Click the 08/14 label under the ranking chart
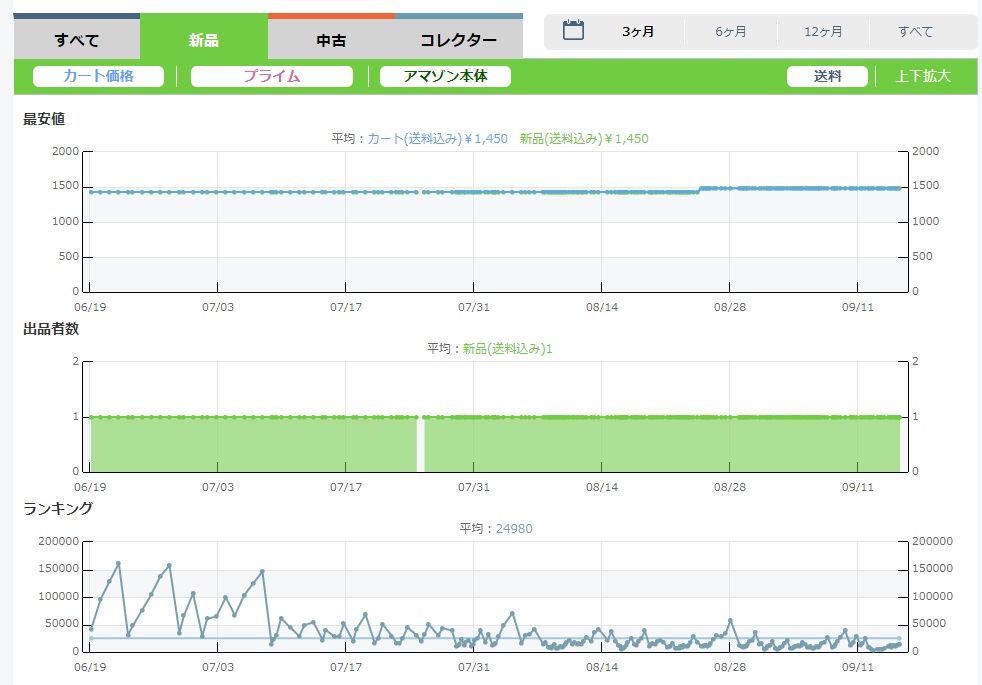Image resolution: width=982 pixels, height=685 pixels. coord(602,667)
